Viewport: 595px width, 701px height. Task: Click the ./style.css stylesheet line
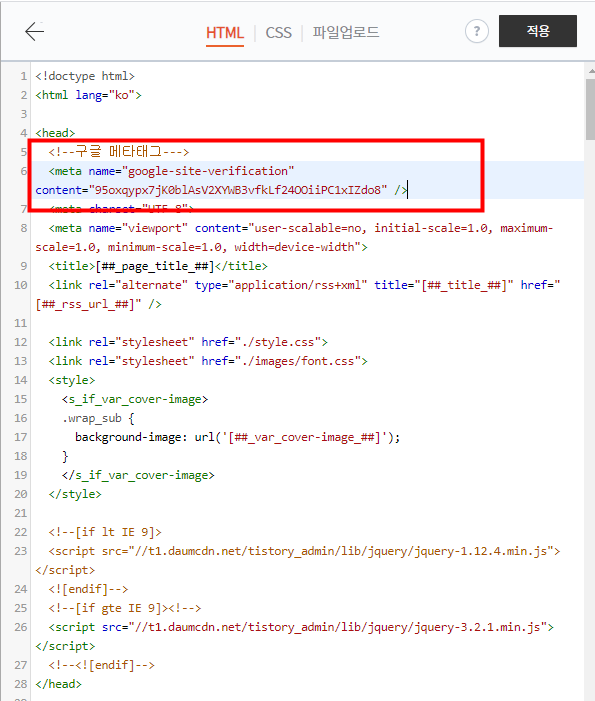(x=188, y=342)
